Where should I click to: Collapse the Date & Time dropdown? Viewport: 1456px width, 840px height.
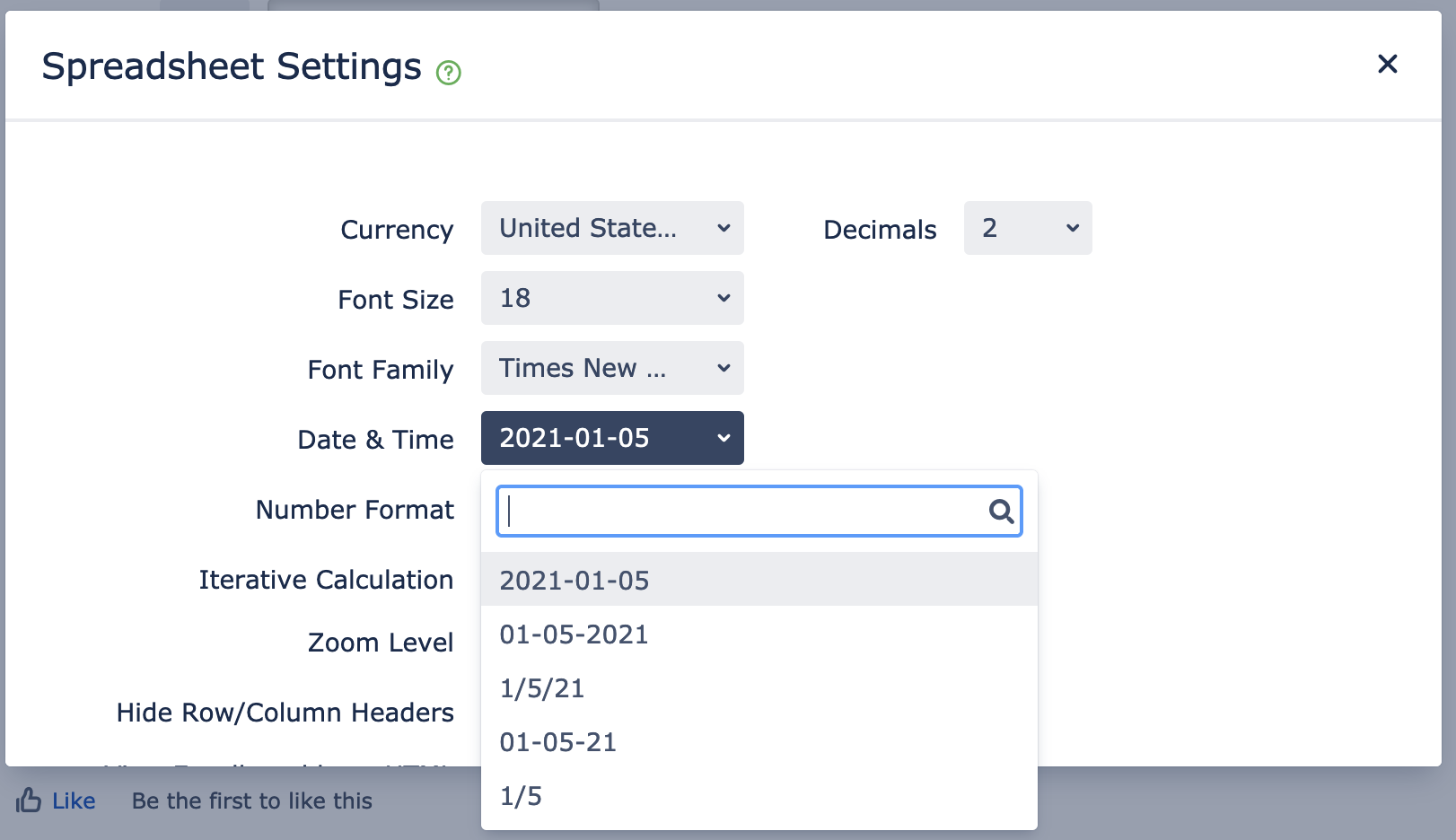pos(612,438)
